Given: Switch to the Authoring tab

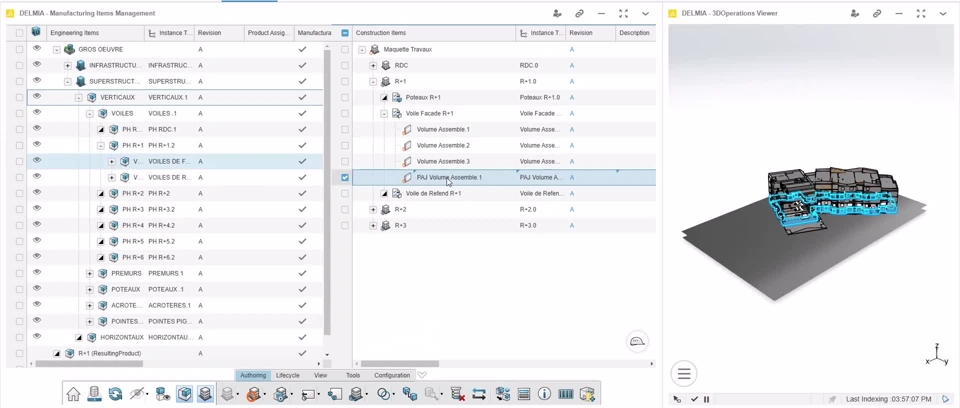Looking at the screenshot, I should coord(253,375).
